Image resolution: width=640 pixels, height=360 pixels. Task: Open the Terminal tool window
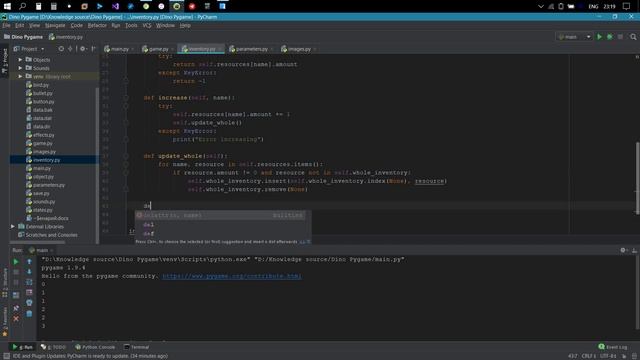[x=137, y=347]
